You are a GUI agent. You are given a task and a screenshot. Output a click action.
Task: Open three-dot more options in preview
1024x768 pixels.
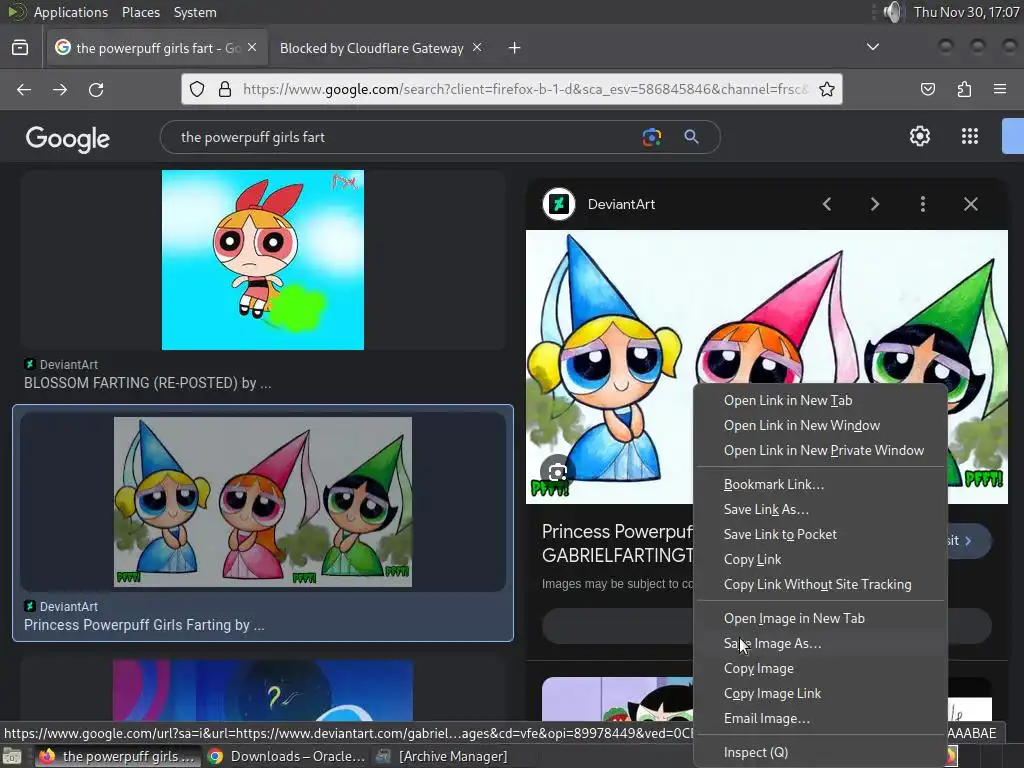click(923, 204)
